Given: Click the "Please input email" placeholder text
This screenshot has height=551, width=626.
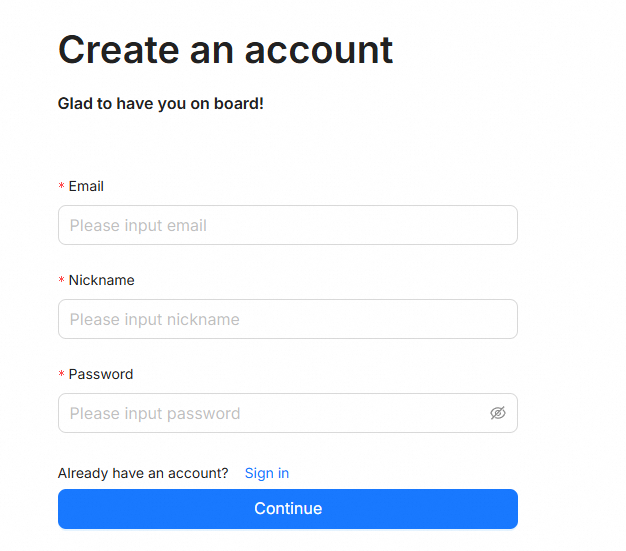Looking at the screenshot, I should click(138, 225).
